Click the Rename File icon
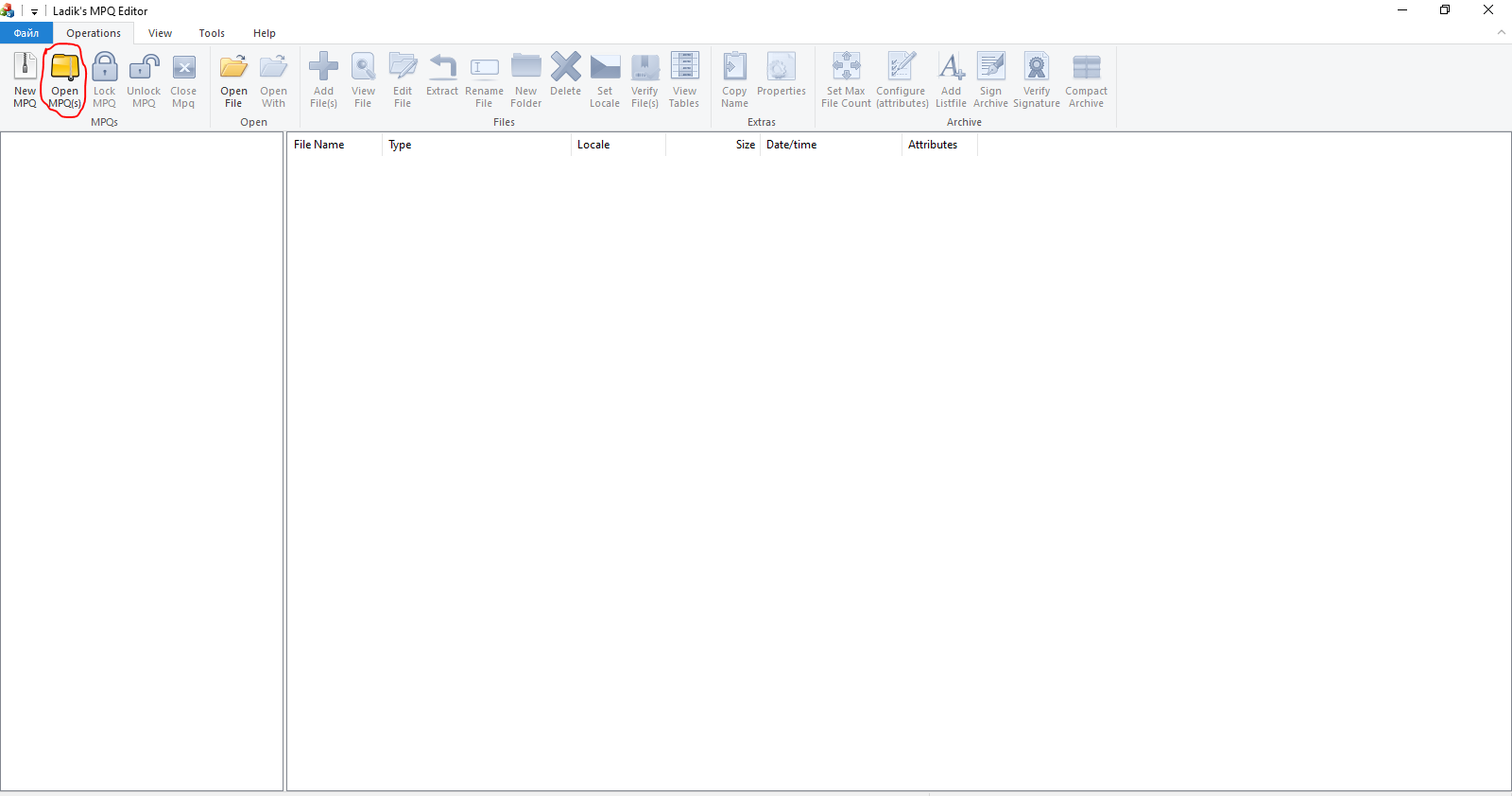Image resolution: width=1512 pixels, height=796 pixels. (484, 67)
